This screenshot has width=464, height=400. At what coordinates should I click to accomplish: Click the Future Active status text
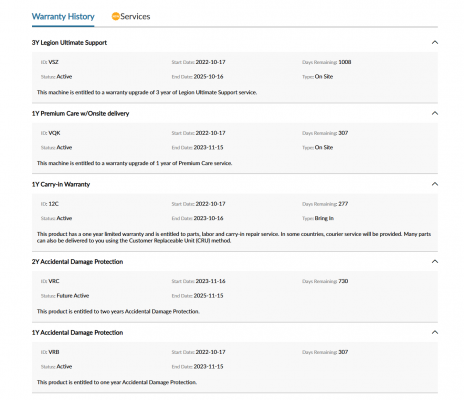73,296
